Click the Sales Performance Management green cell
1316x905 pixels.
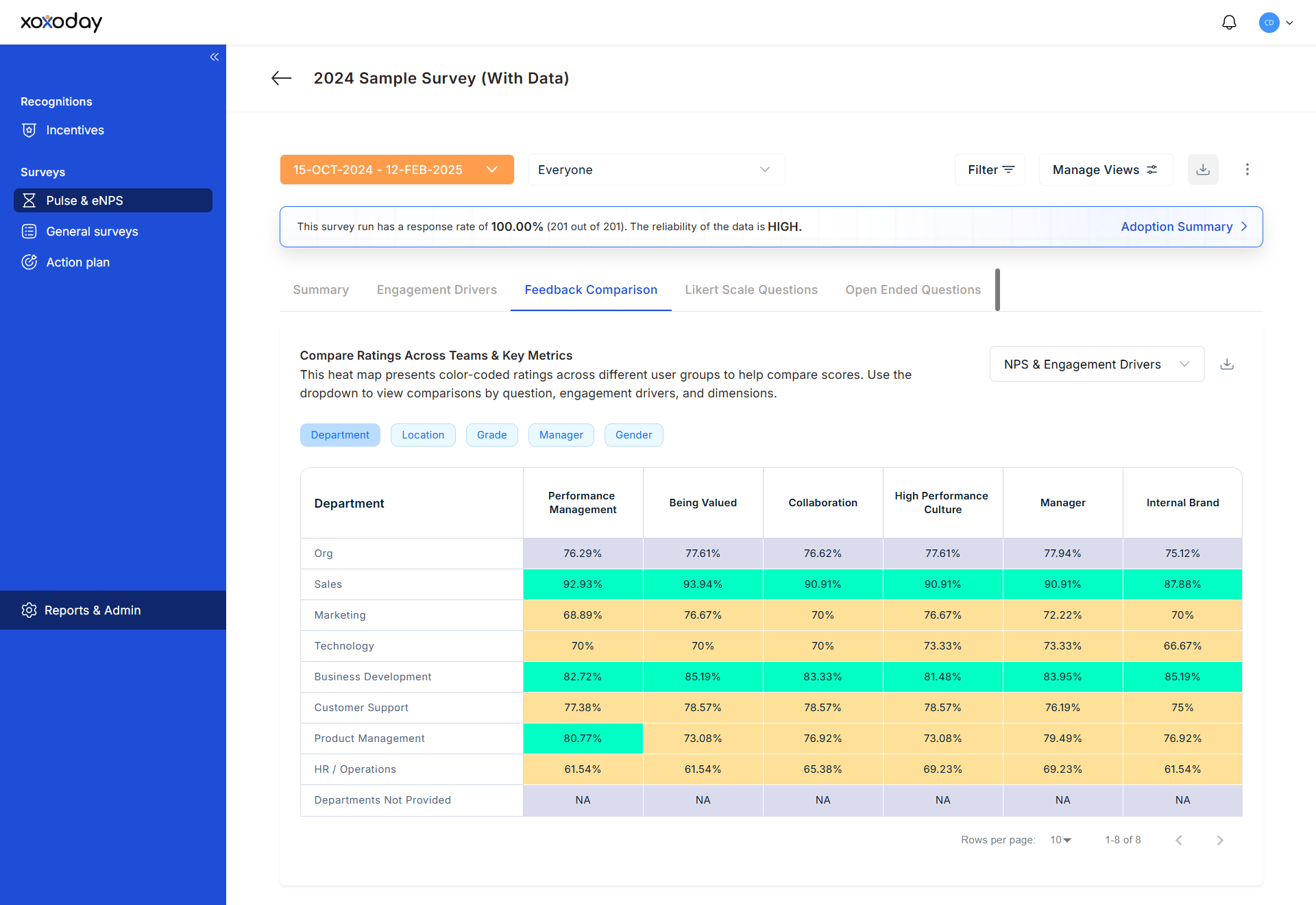pos(583,584)
